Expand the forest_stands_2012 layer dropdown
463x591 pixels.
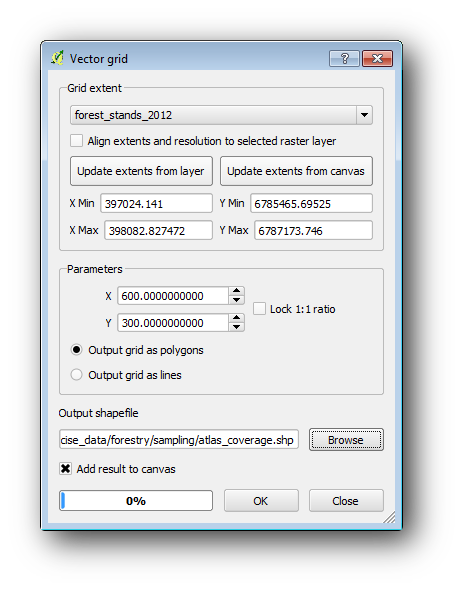364,115
